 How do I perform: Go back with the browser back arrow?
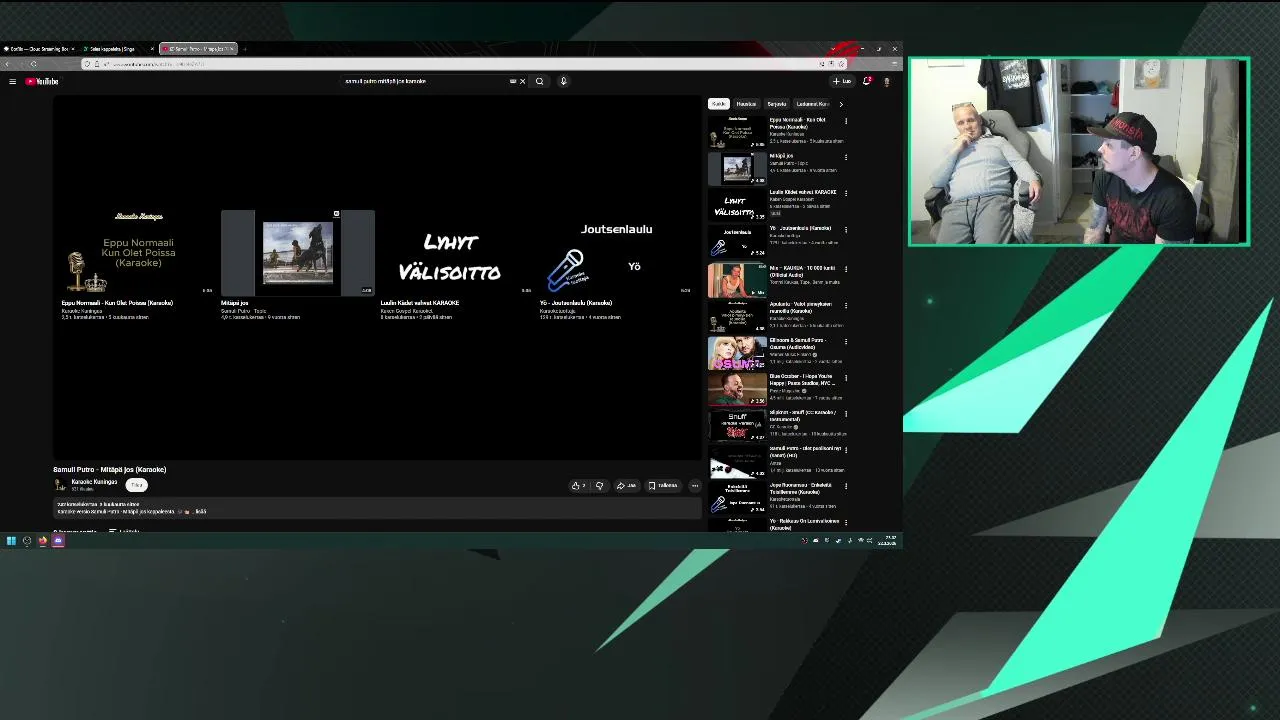tap(8, 64)
